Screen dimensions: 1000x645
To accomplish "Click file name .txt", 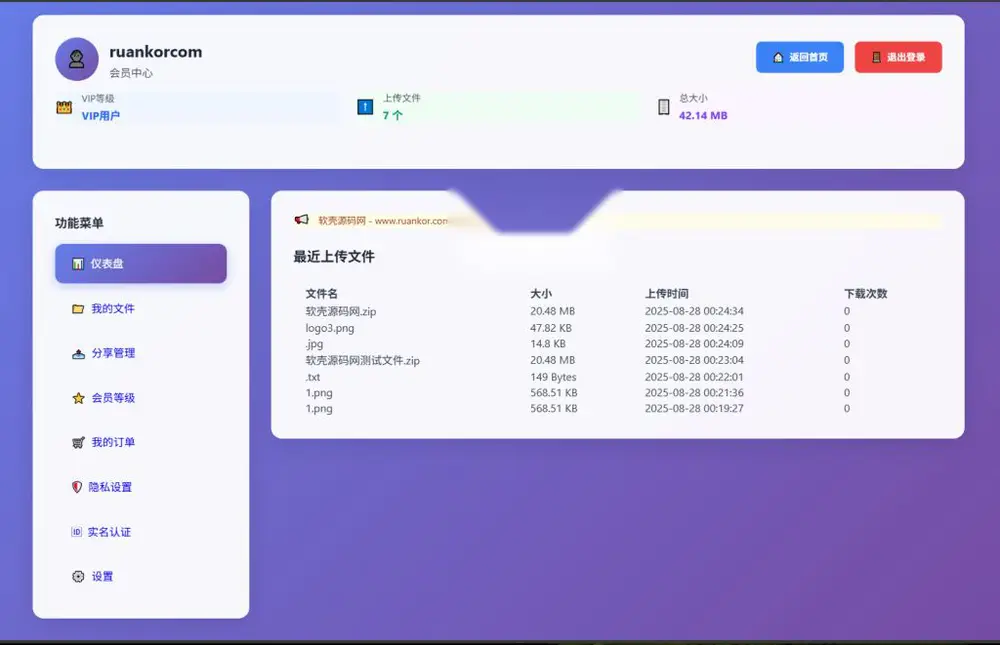I will click(312, 377).
